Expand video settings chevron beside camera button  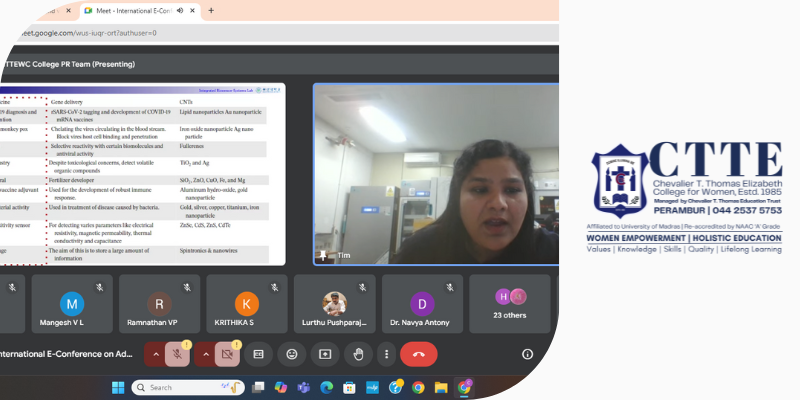tap(206, 355)
